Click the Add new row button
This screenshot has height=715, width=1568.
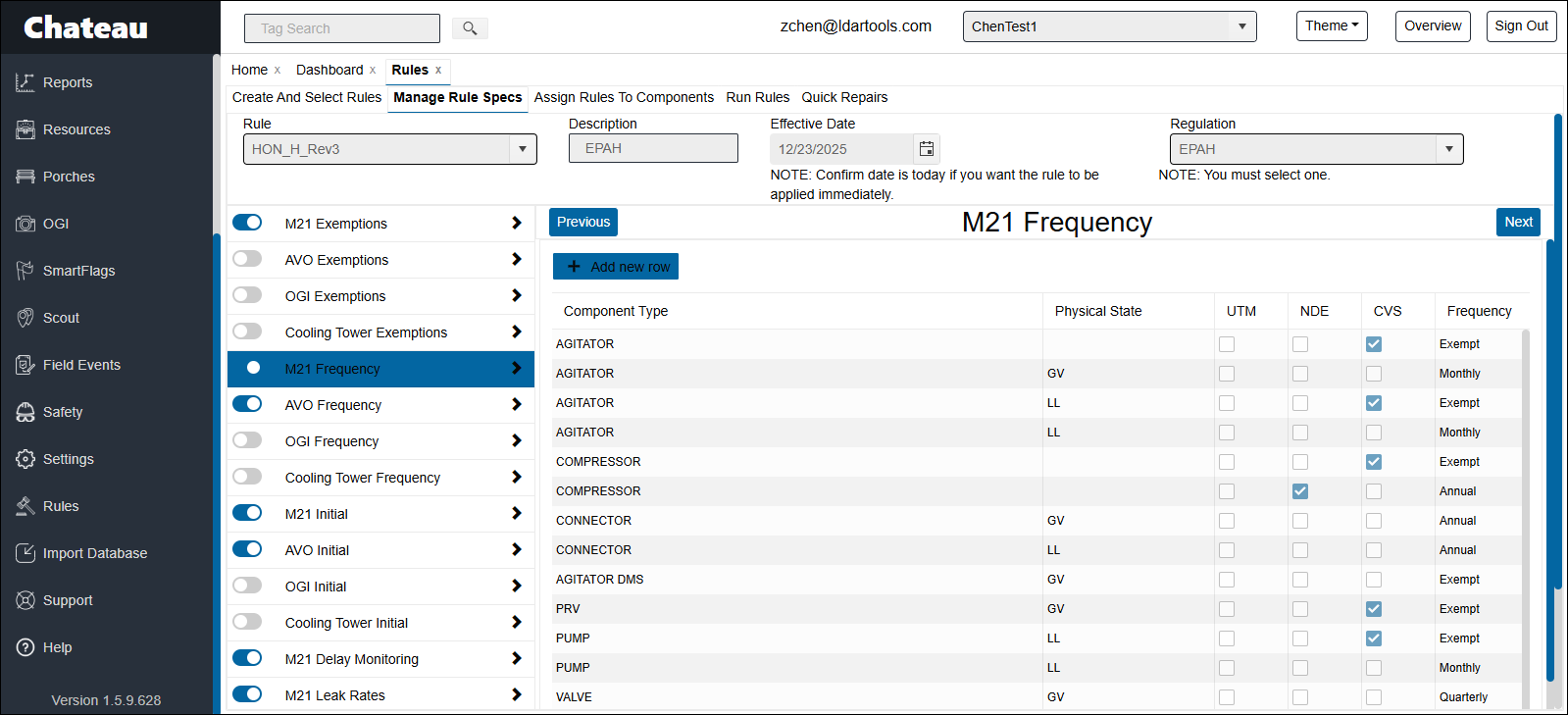(x=616, y=267)
